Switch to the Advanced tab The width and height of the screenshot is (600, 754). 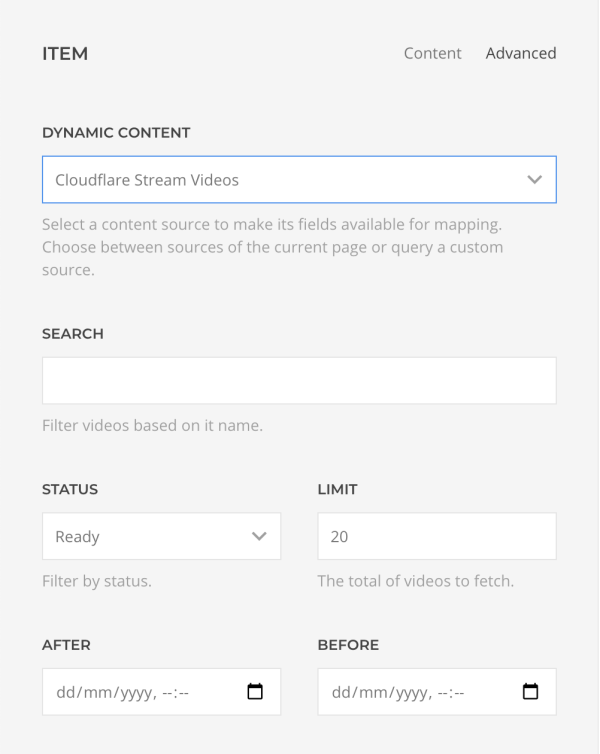[x=521, y=53]
